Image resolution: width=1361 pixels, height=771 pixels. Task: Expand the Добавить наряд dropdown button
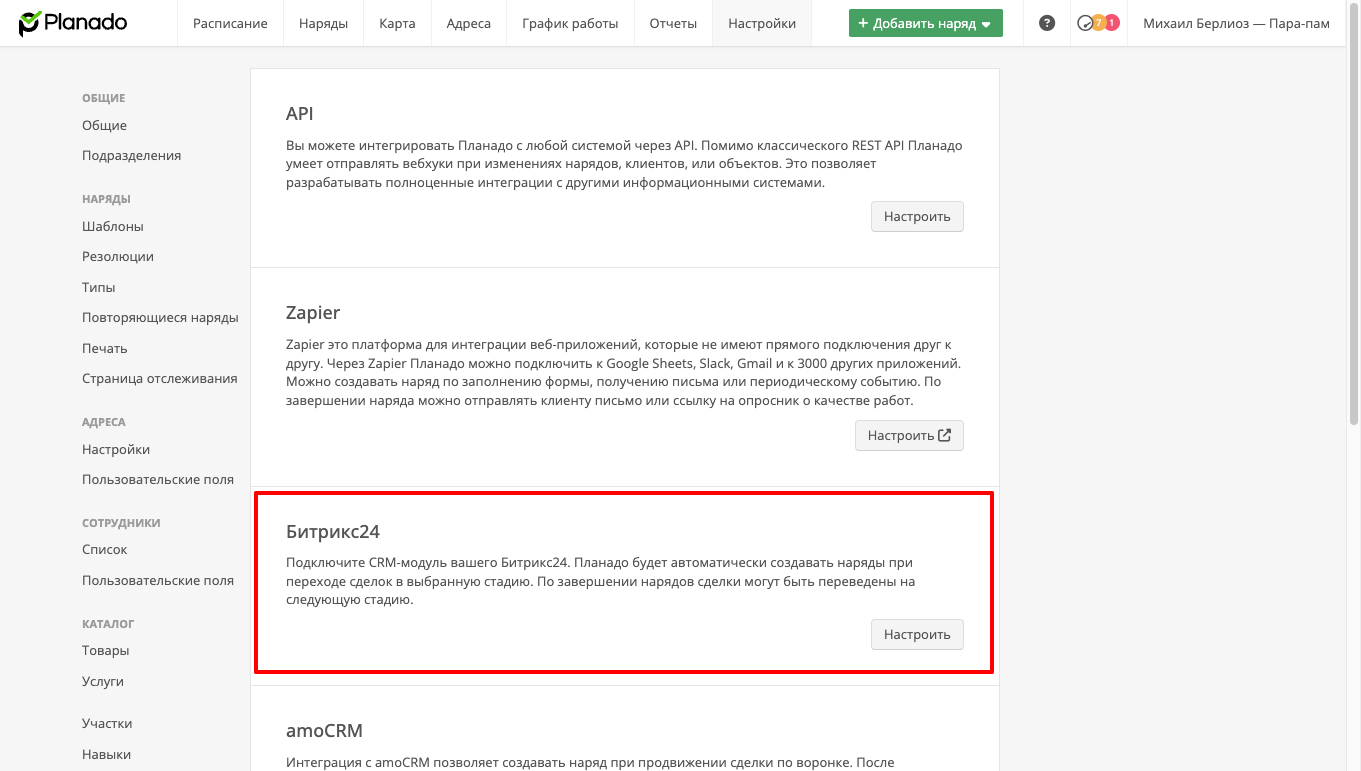coord(926,23)
